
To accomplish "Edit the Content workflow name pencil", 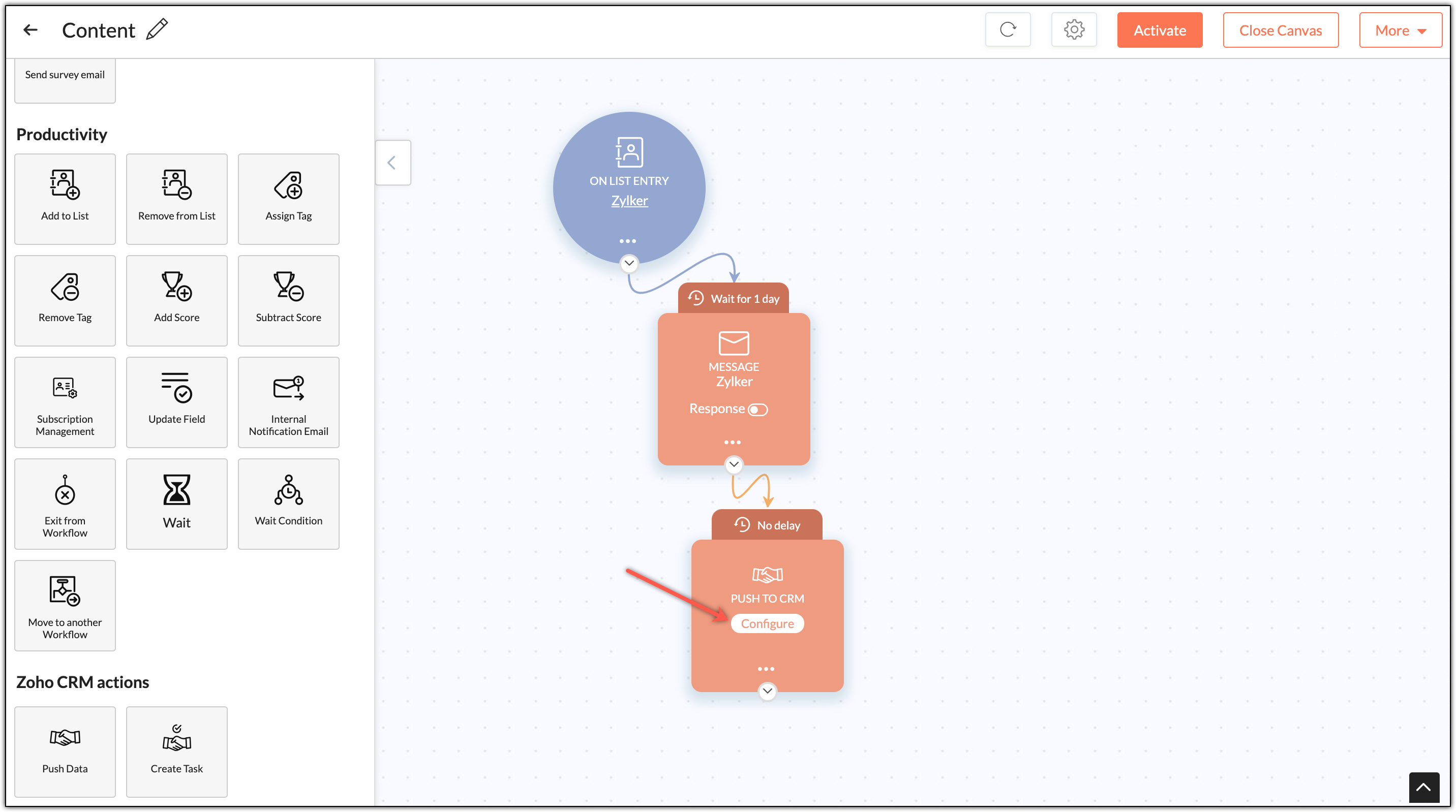I will pyautogui.click(x=157, y=29).
